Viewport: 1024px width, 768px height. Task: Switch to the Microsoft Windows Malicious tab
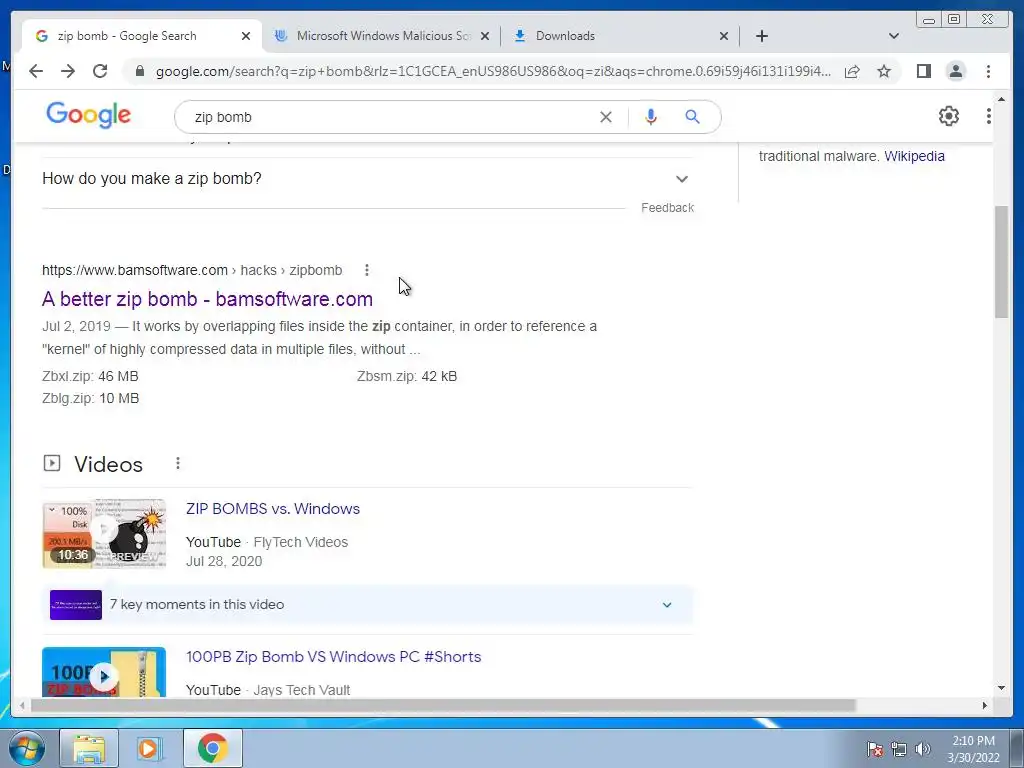[x=382, y=36]
